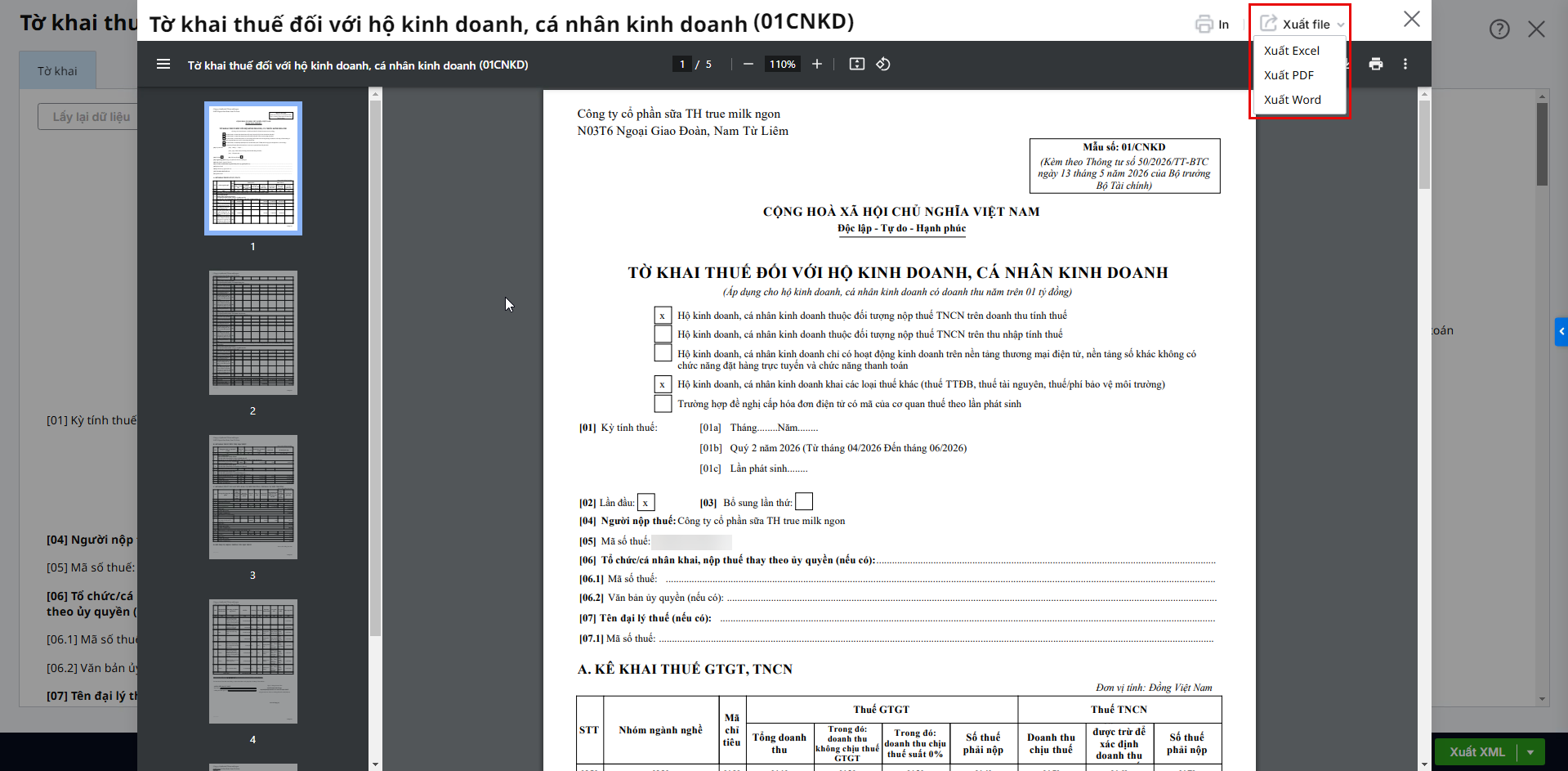Open the Xuất file dropdown
This screenshot has height=771, width=1568.
1301,24
